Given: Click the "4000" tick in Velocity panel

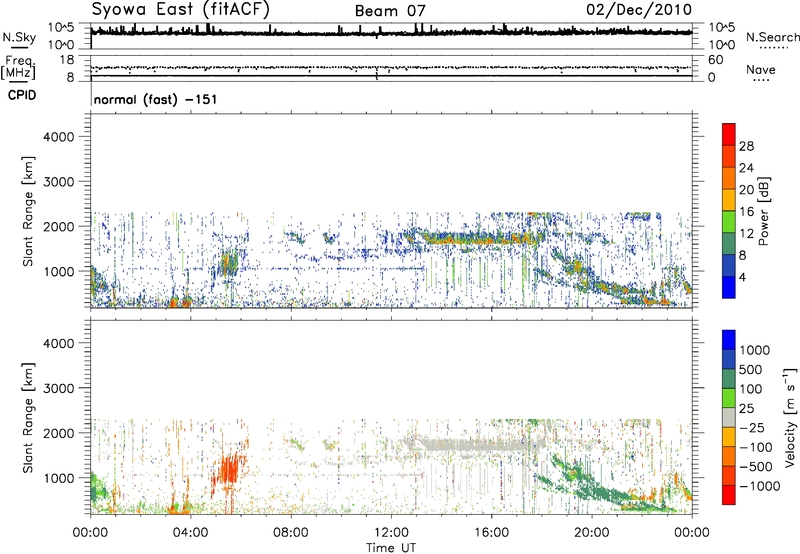Looking at the screenshot, I should [x=59, y=343].
